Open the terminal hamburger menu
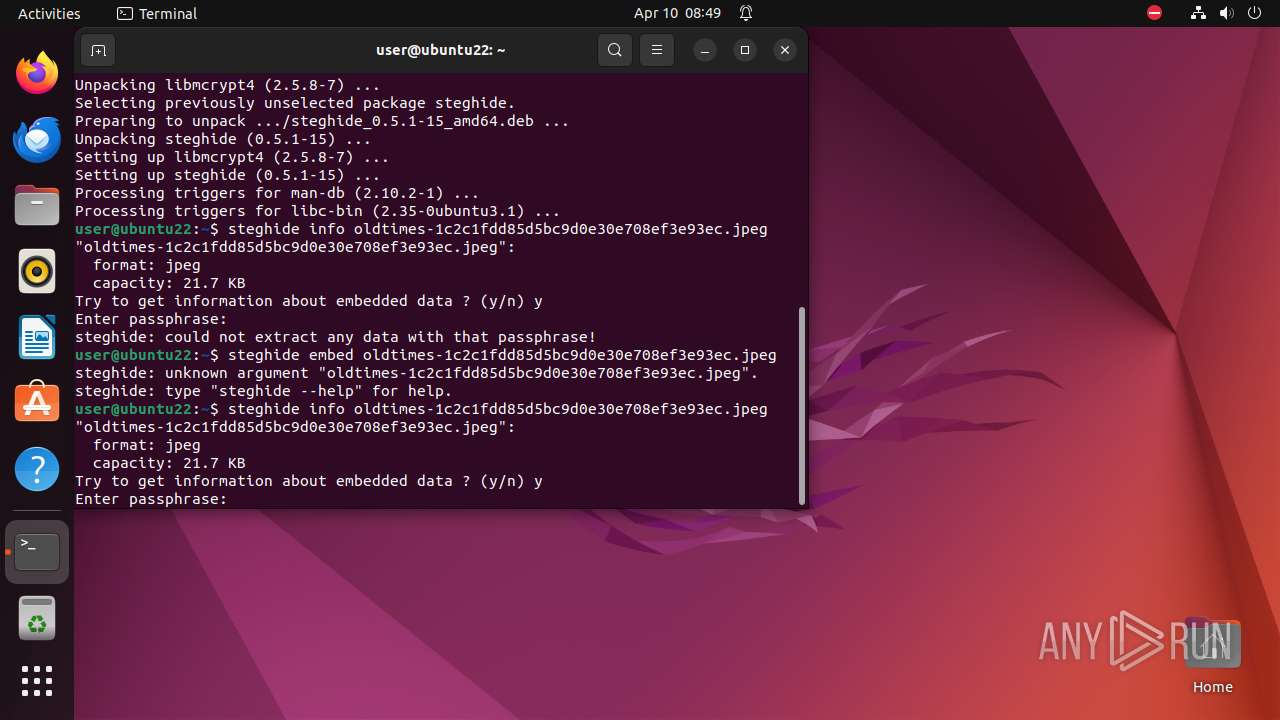Viewport: 1280px width, 720px height. 657,50
